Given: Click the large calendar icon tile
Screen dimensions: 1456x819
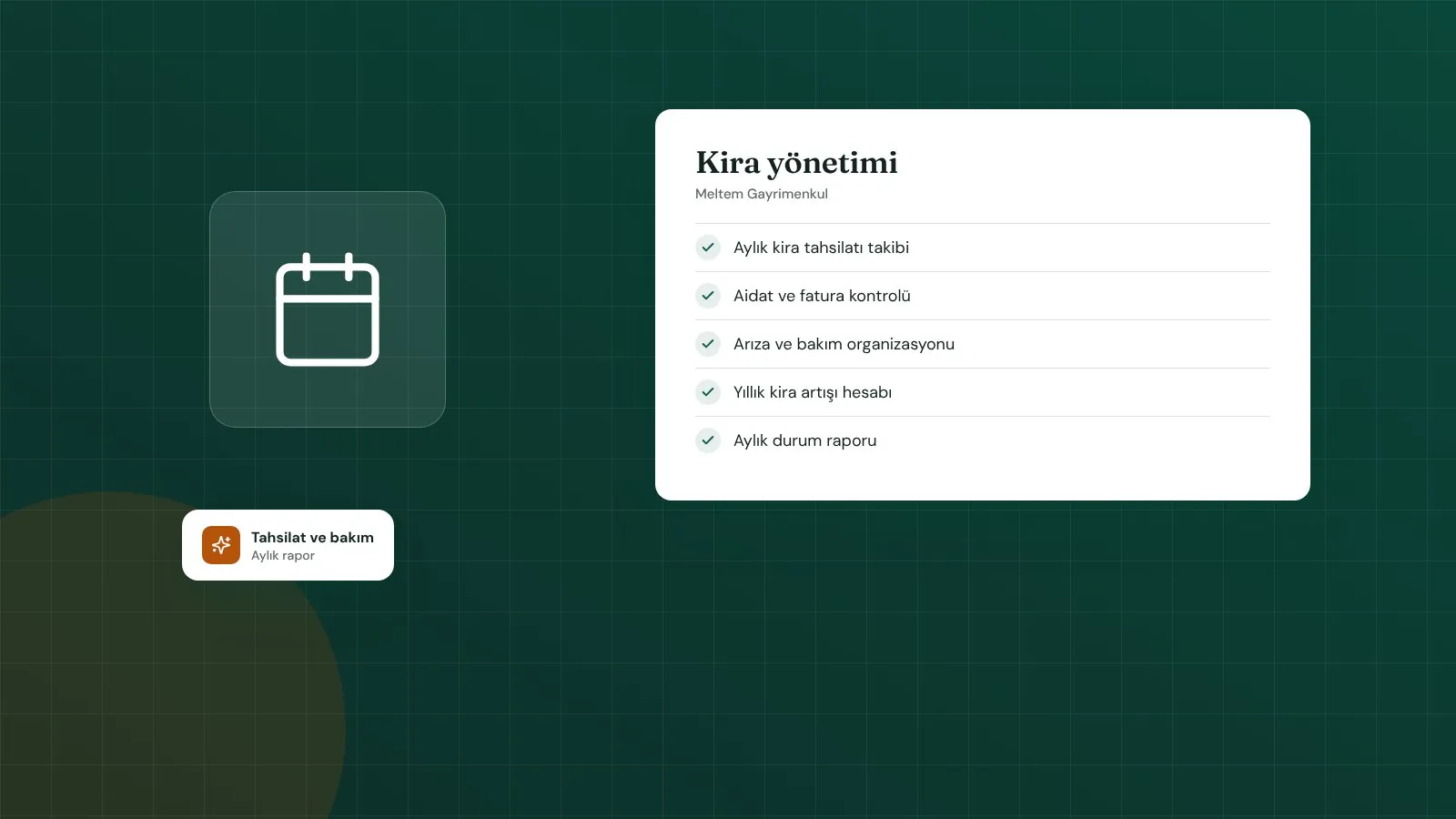Looking at the screenshot, I should pos(328,309).
